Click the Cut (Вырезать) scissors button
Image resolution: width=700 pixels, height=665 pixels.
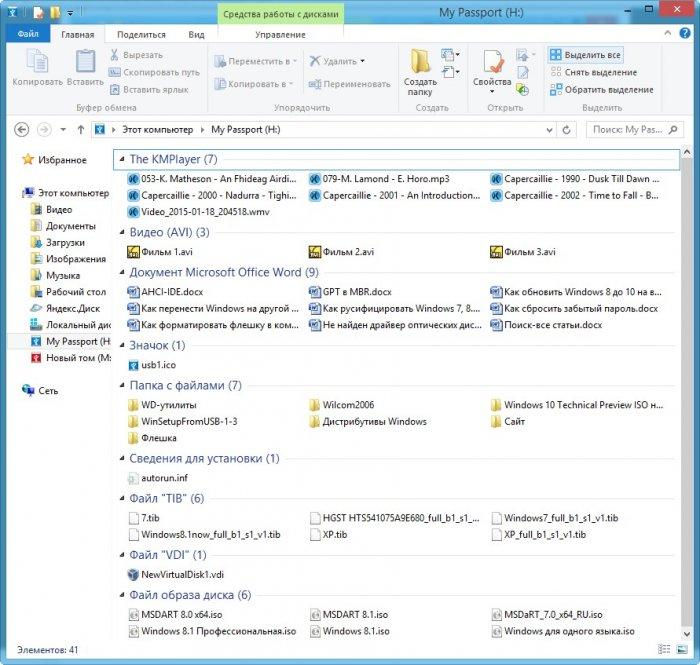[136, 55]
